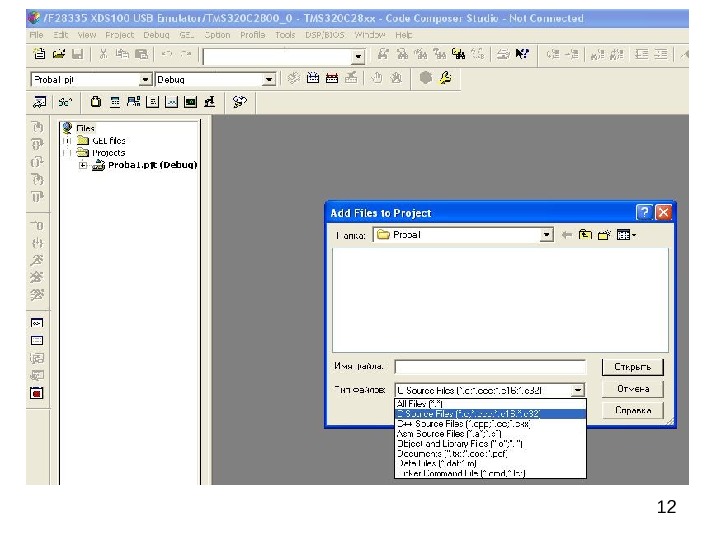Select C Source Files in type list
This screenshot has height=540, width=720.
click(490, 414)
